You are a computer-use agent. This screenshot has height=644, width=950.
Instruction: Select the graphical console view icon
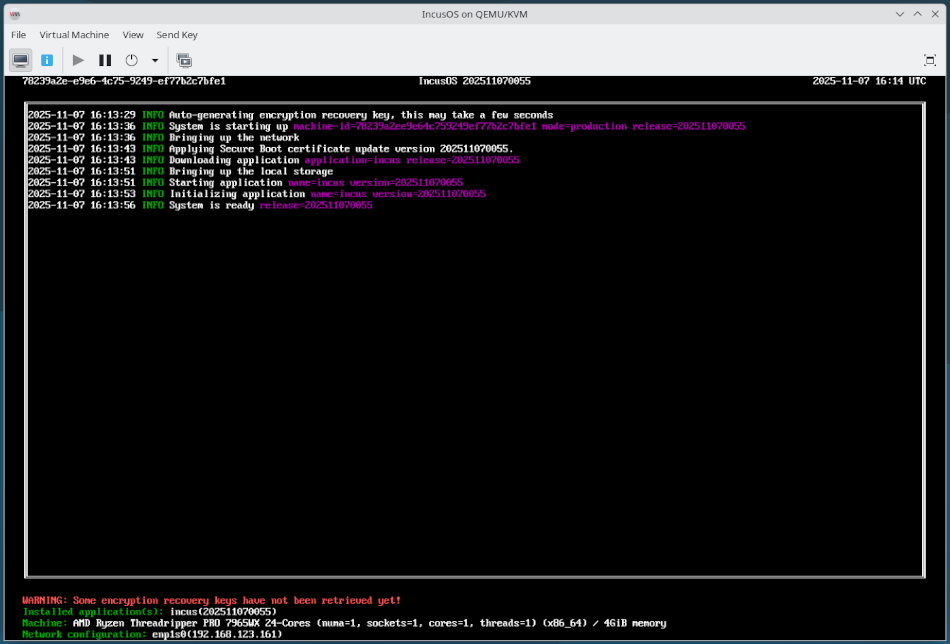20,59
